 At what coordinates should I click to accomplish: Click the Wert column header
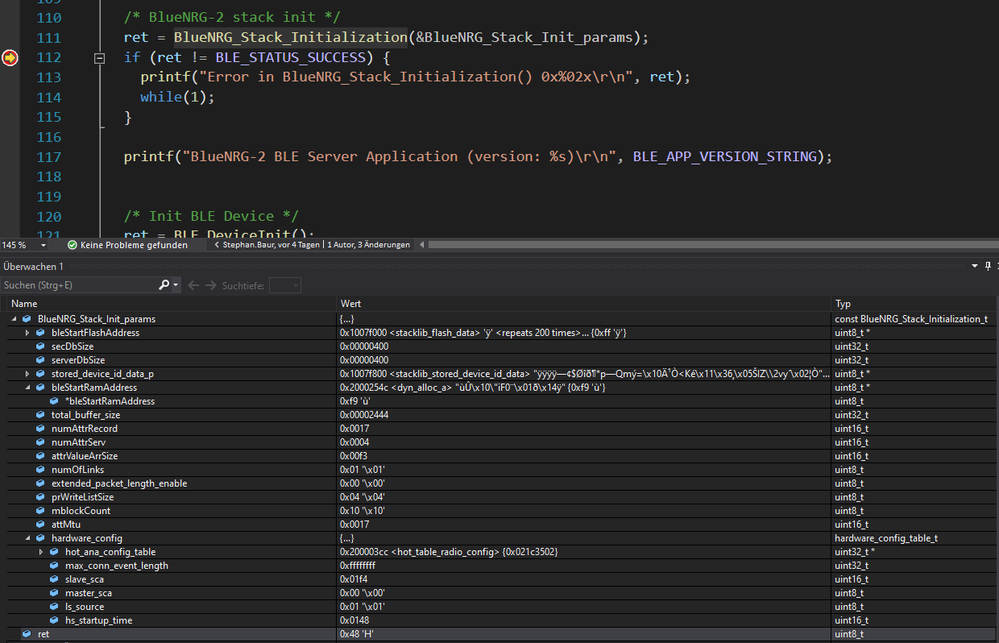coord(351,303)
